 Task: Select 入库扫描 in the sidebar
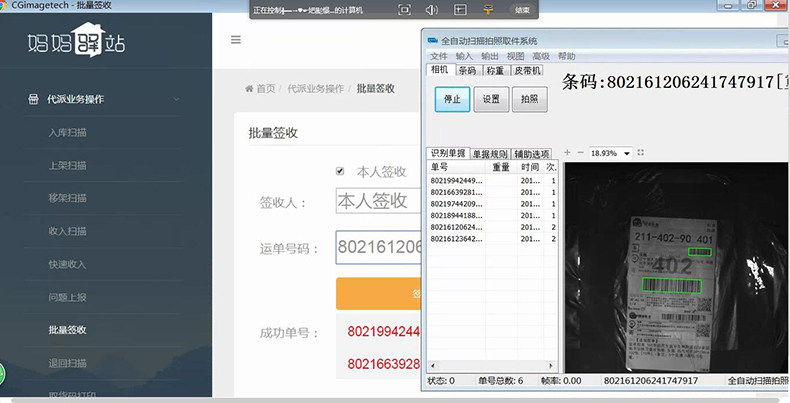pyautogui.click(x=68, y=132)
